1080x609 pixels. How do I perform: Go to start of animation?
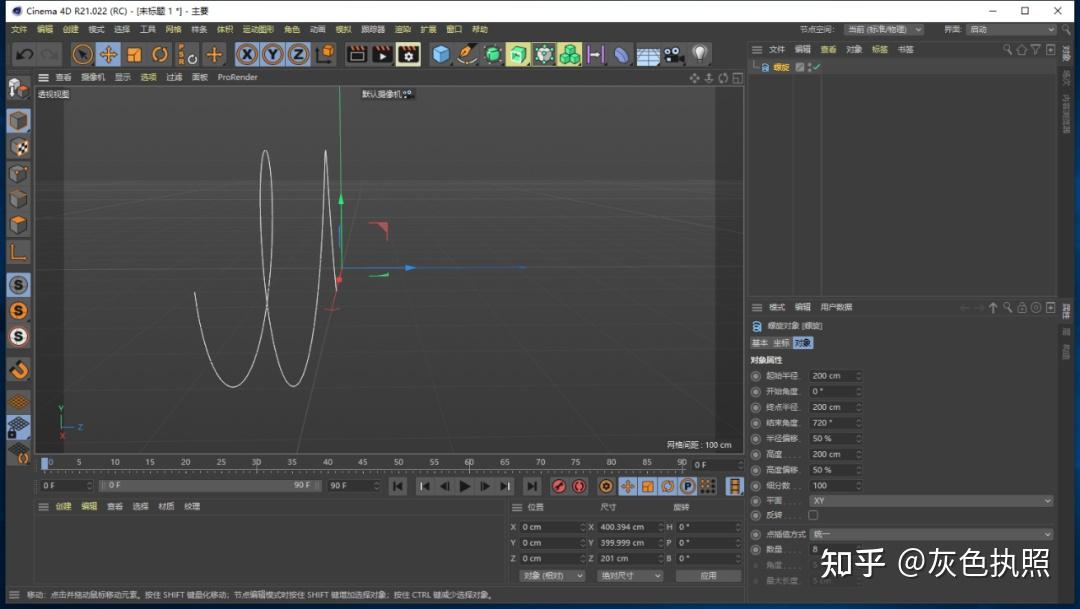click(398, 486)
